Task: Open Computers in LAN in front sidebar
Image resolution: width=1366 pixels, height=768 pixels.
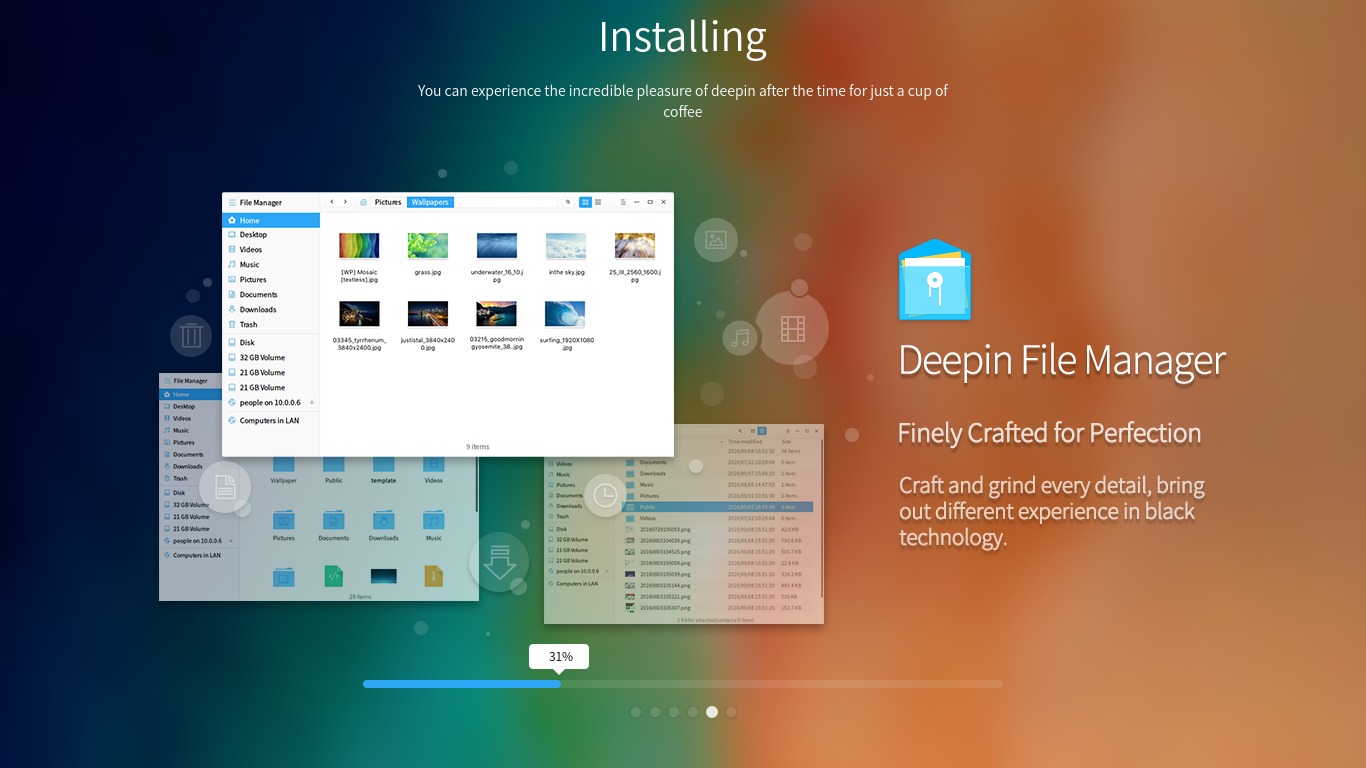Action: tap(271, 421)
